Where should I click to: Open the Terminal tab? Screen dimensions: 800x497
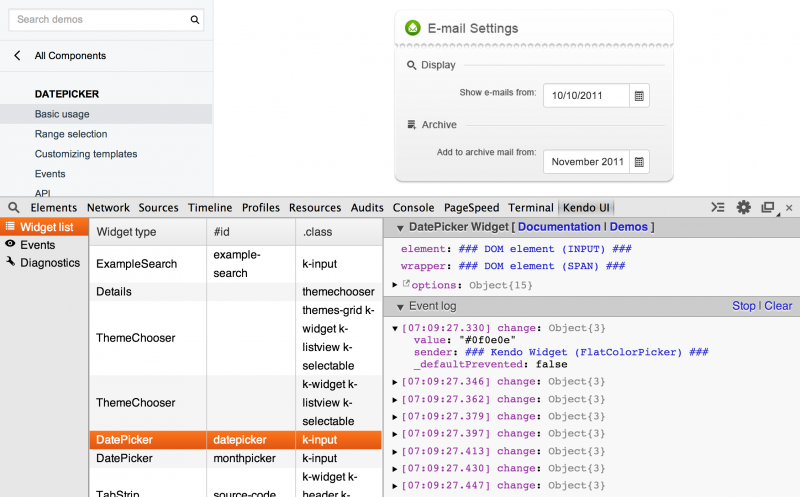pyautogui.click(x=531, y=208)
